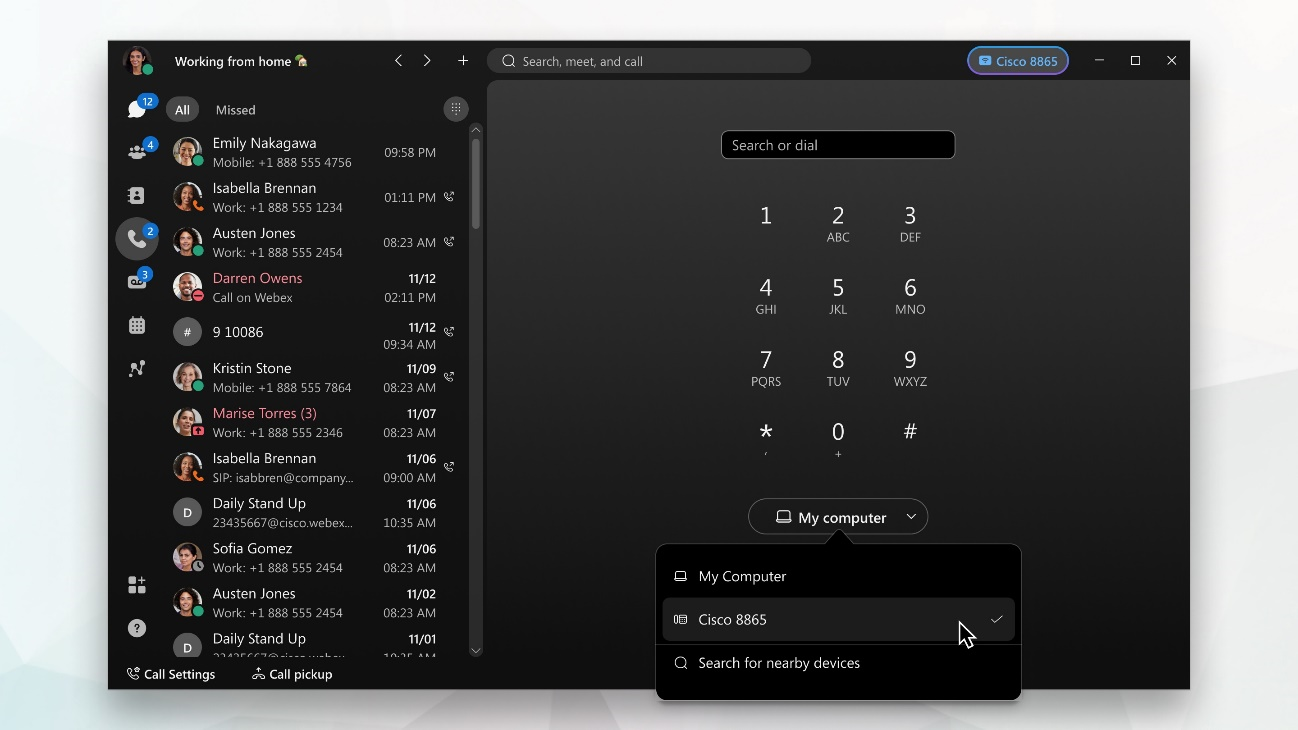Screen dimensions: 1298x730
Task: Go back with the left arrow
Action: [x=398, y=61]
